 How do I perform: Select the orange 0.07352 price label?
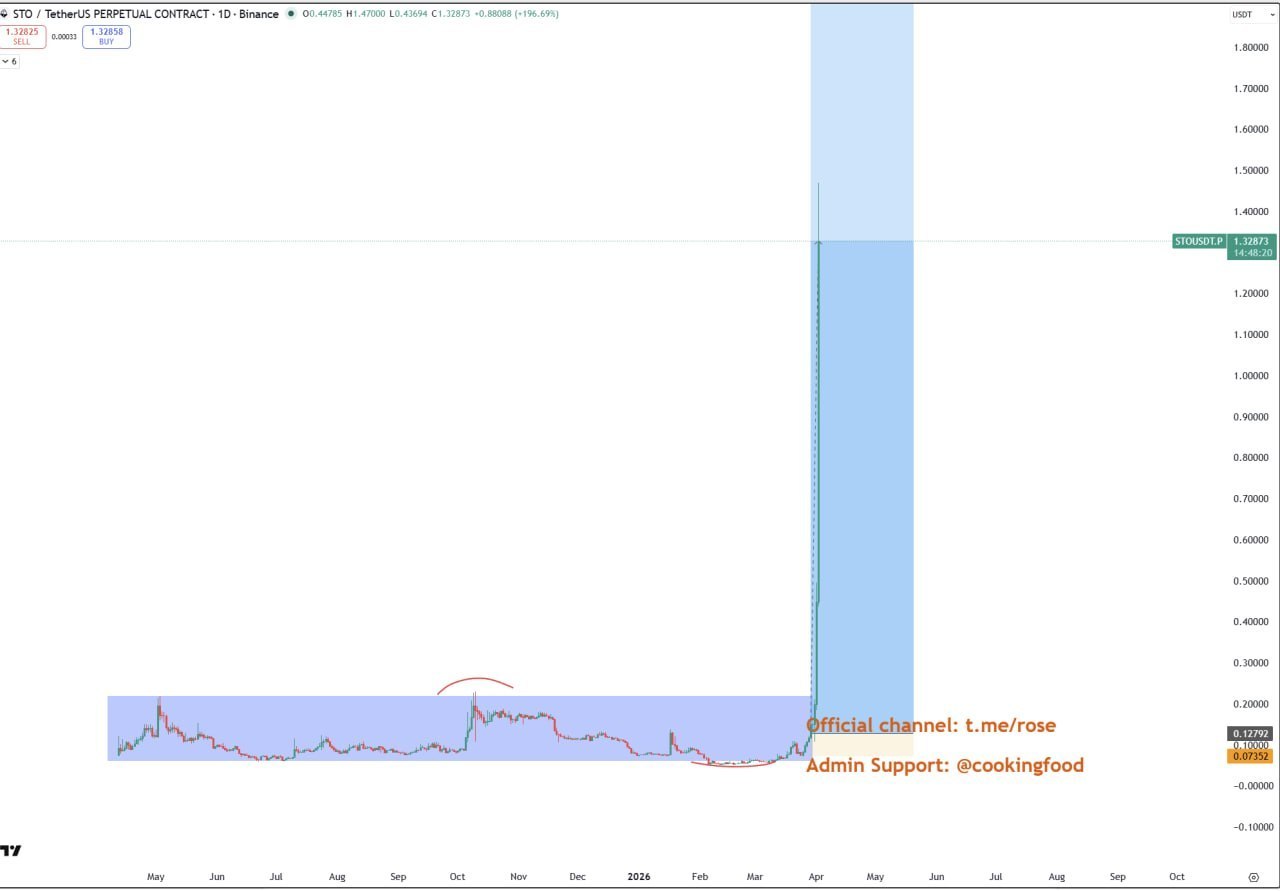point(1250,756)
